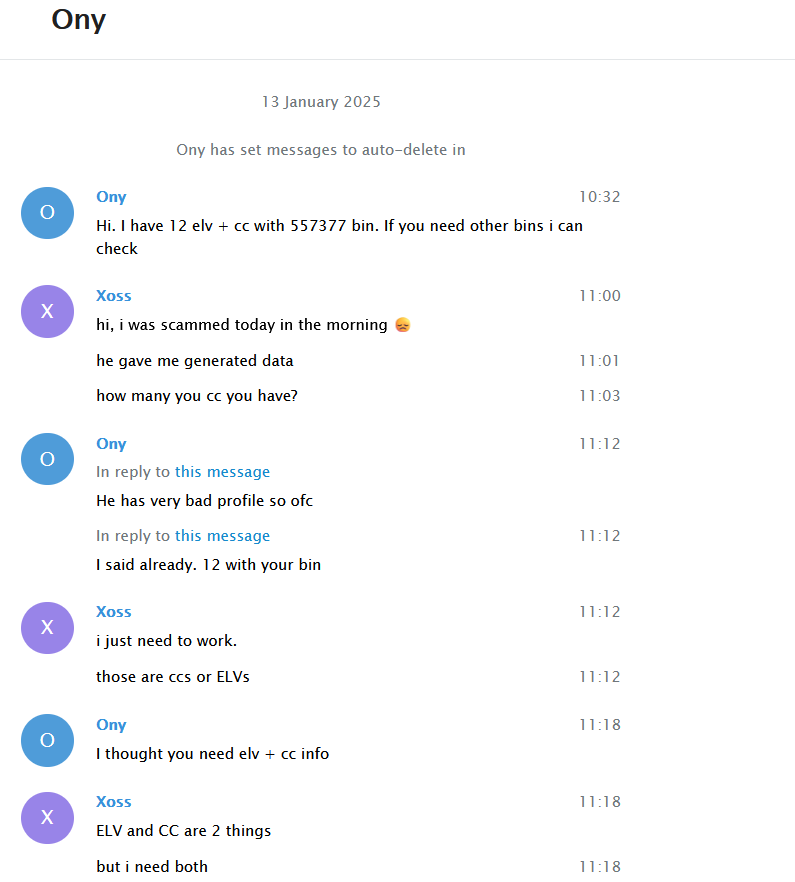The image size is (795, 882).
Task: Follow "this message" link above "He has very bad profile"
Action: (222, 472)
